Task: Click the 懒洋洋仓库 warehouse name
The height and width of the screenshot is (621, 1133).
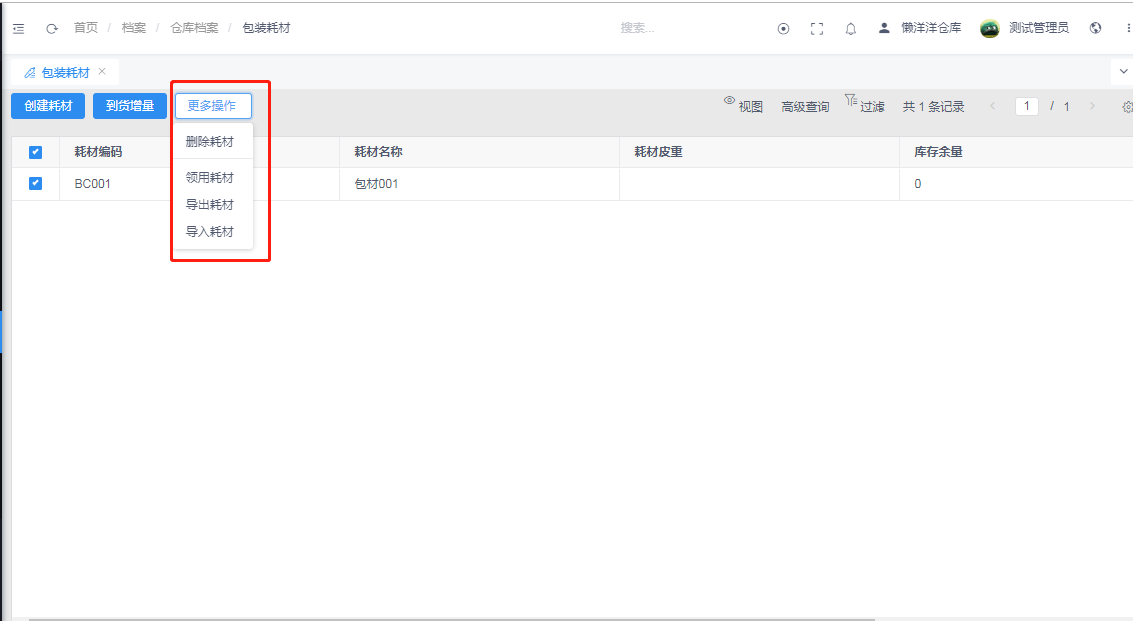Action: point(931,28)
